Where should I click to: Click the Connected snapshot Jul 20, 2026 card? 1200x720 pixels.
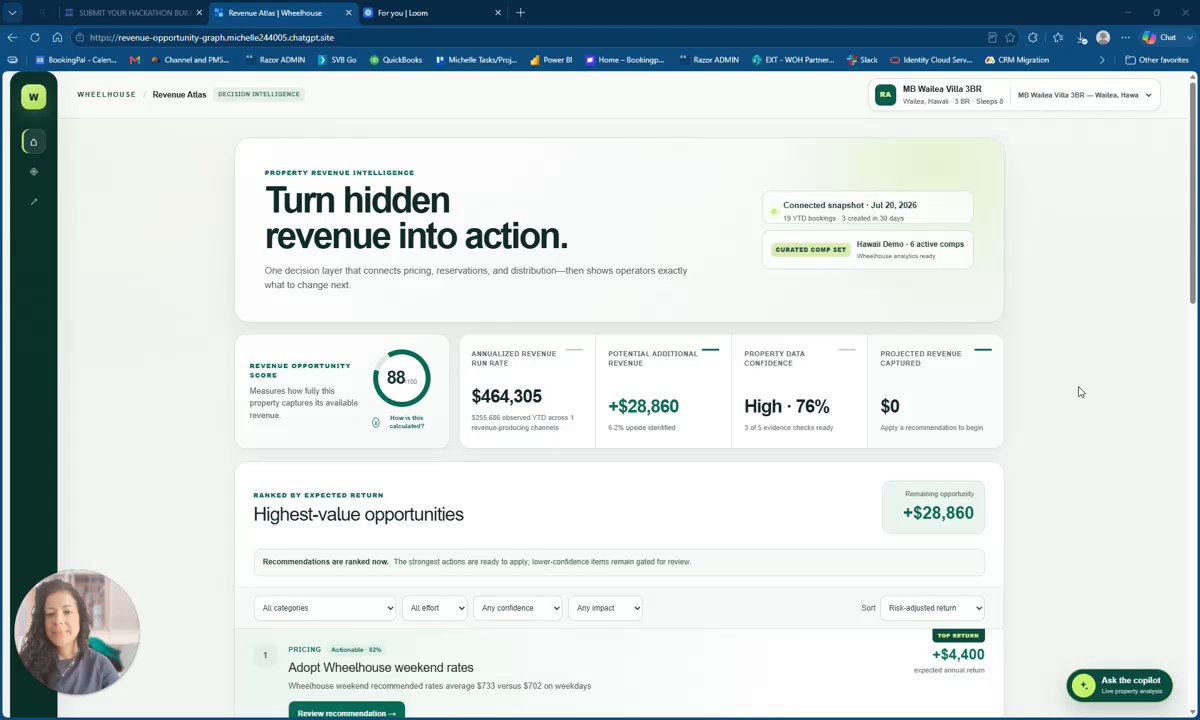(867, 210)
